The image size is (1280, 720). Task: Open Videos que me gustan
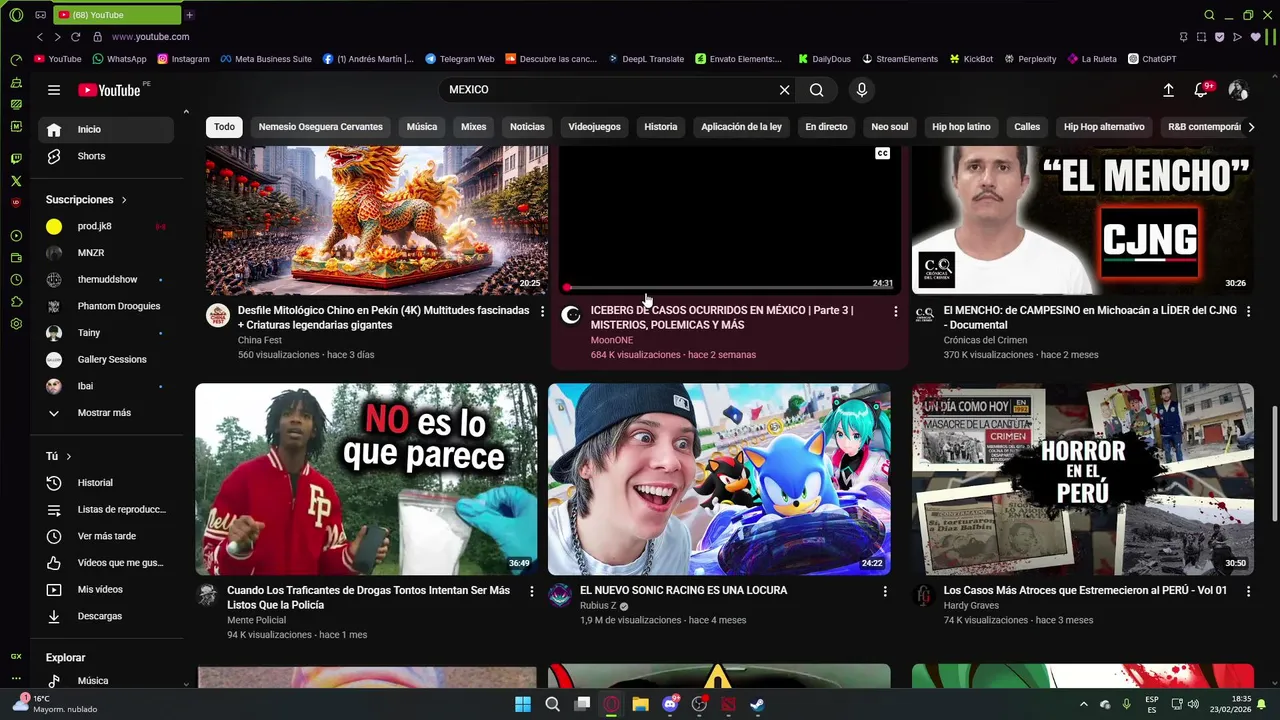point(106,563)
